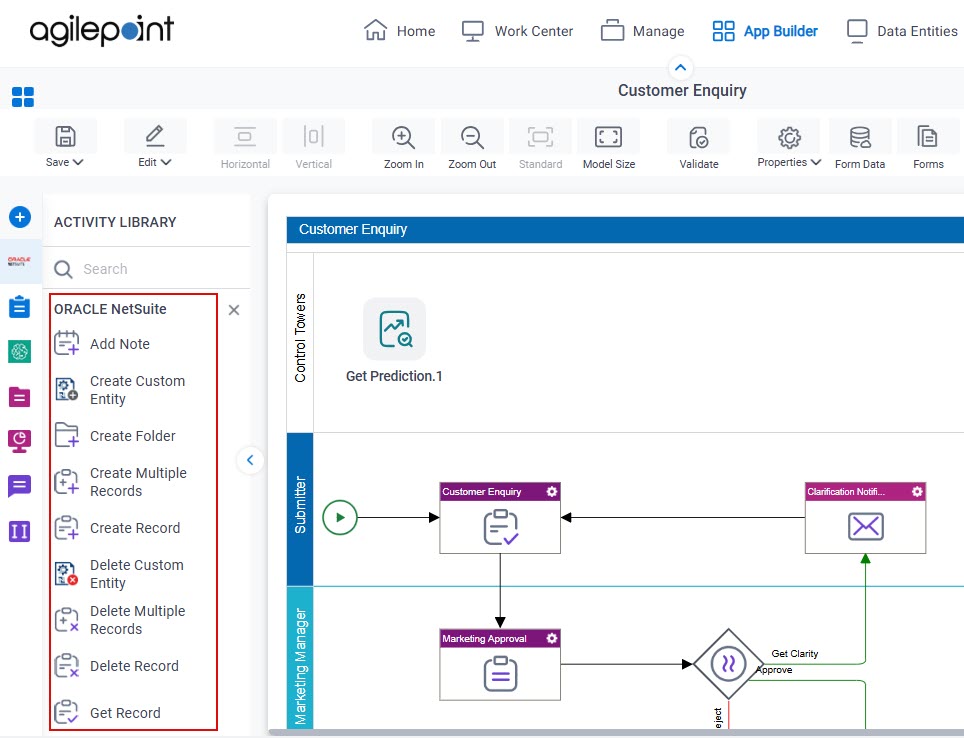Screen dimensions: 964x738
Task: Select the Marketing Approval task activity
Action: click(x=500, y=665)
